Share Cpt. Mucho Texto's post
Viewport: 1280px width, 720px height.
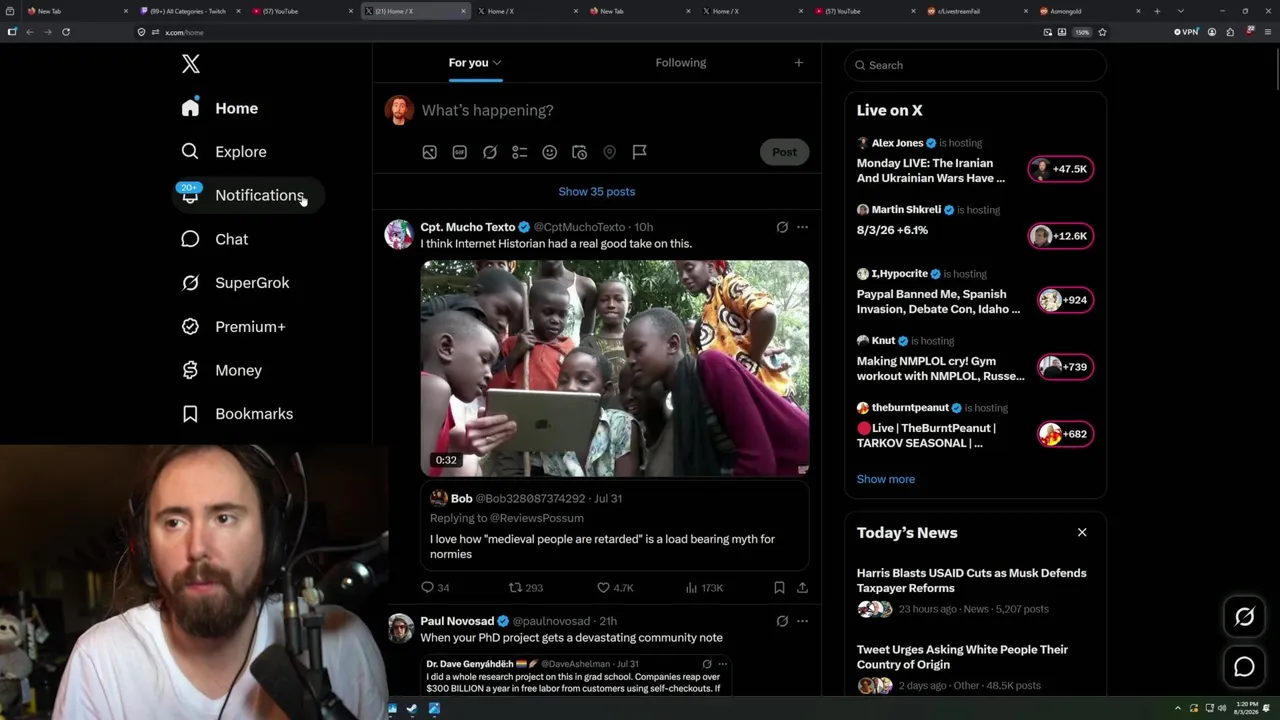point(802,588)
